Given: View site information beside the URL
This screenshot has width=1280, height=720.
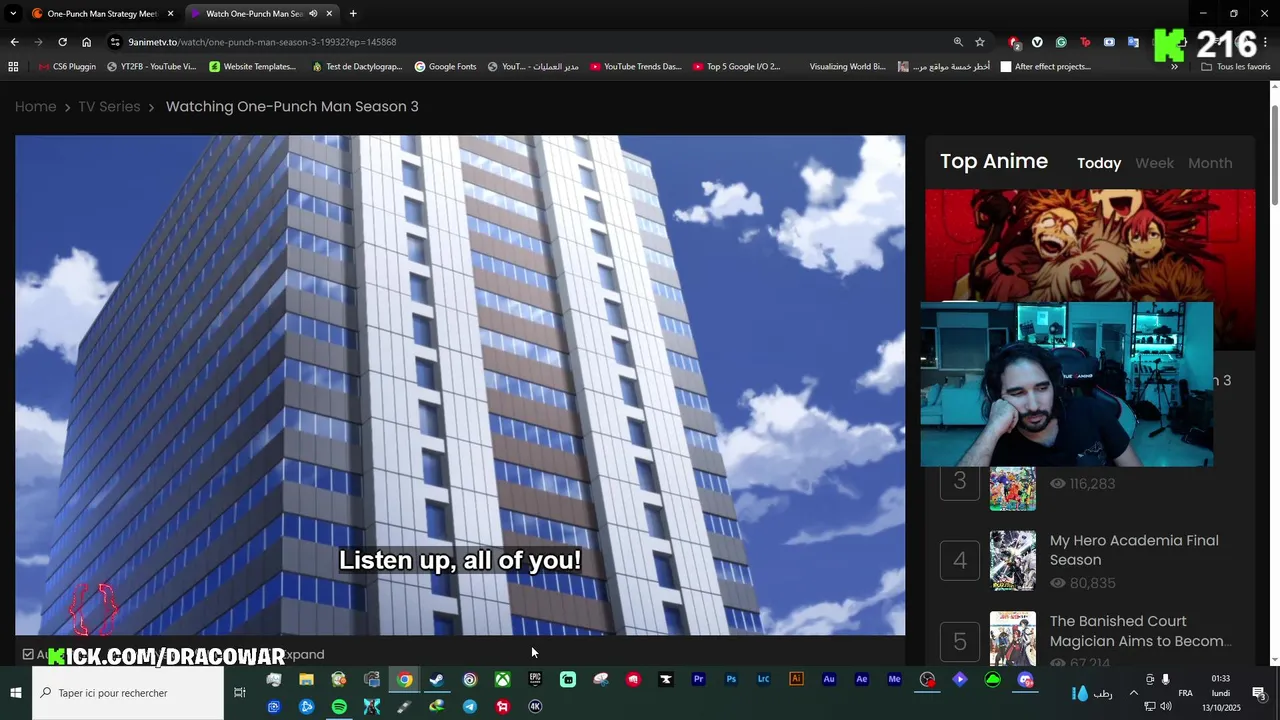Looking at the screenshot, I should (115, 42).
